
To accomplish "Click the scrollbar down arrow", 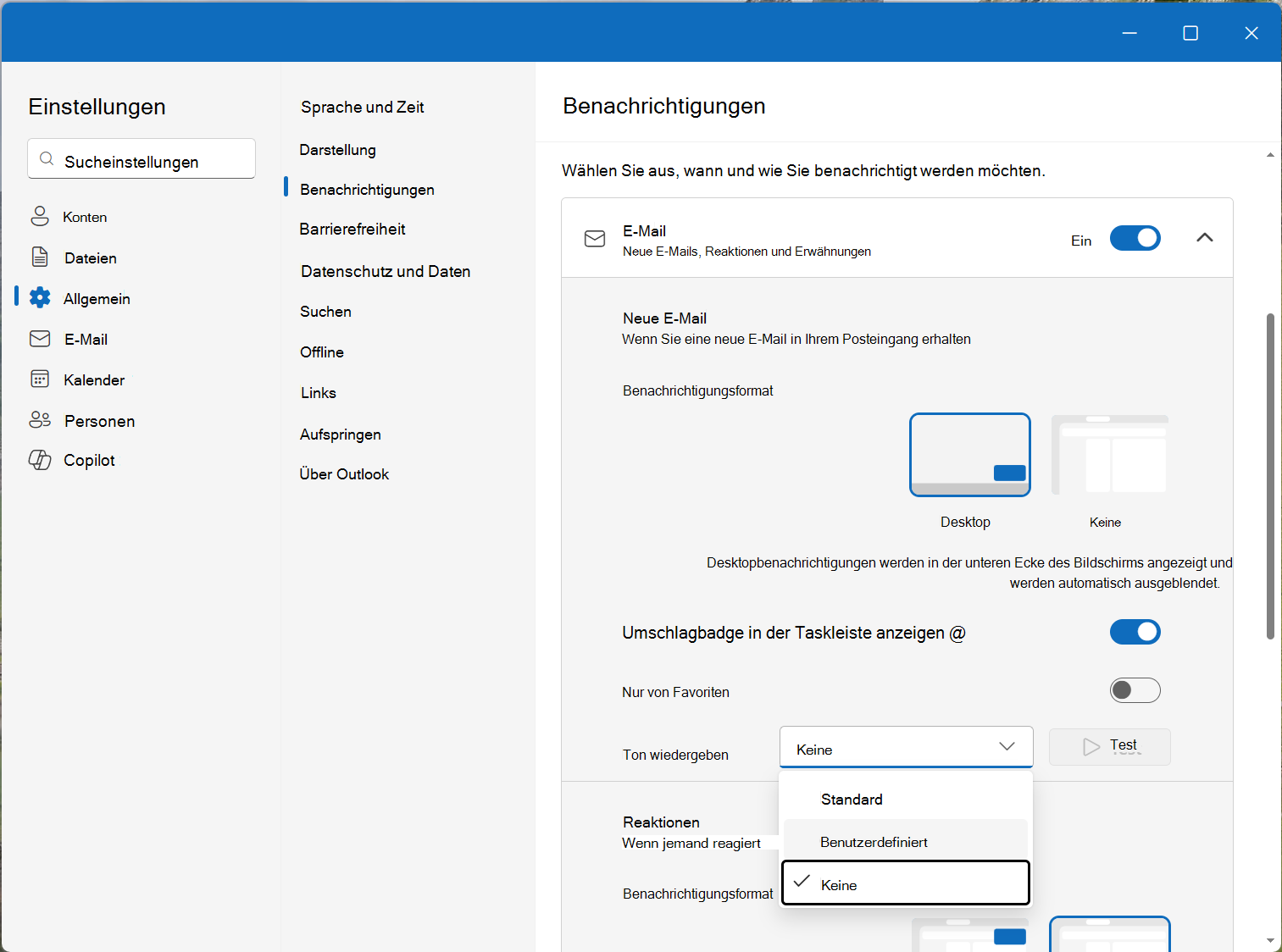I will click(1270, 940).
